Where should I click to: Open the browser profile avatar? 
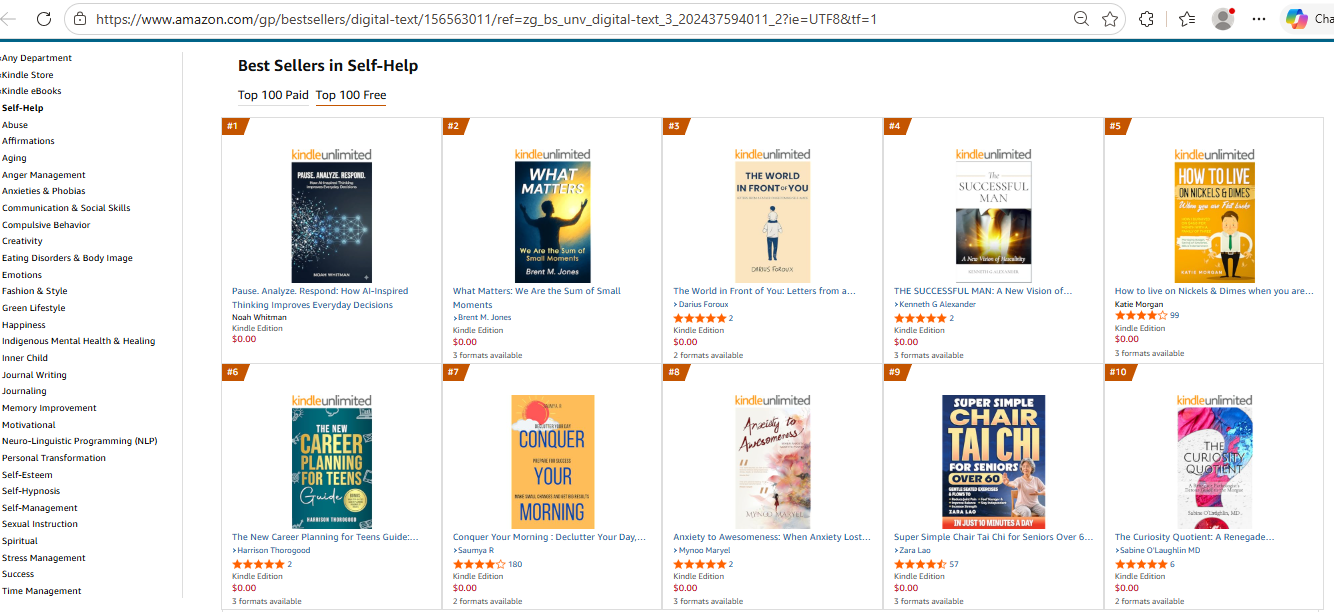(x=1222, y=19)
